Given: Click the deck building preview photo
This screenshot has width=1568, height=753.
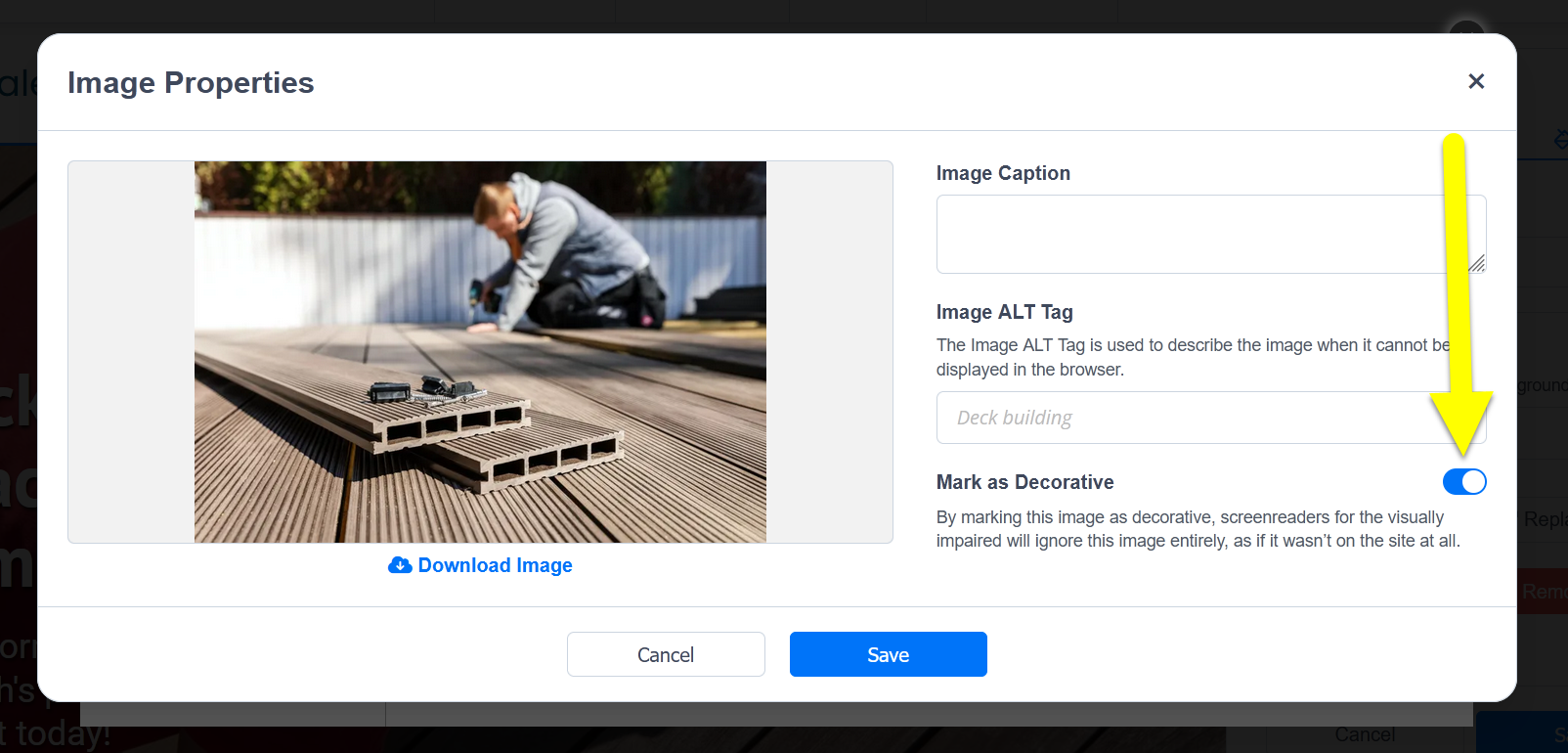Looking at the screenshot, I should [480, 352].
